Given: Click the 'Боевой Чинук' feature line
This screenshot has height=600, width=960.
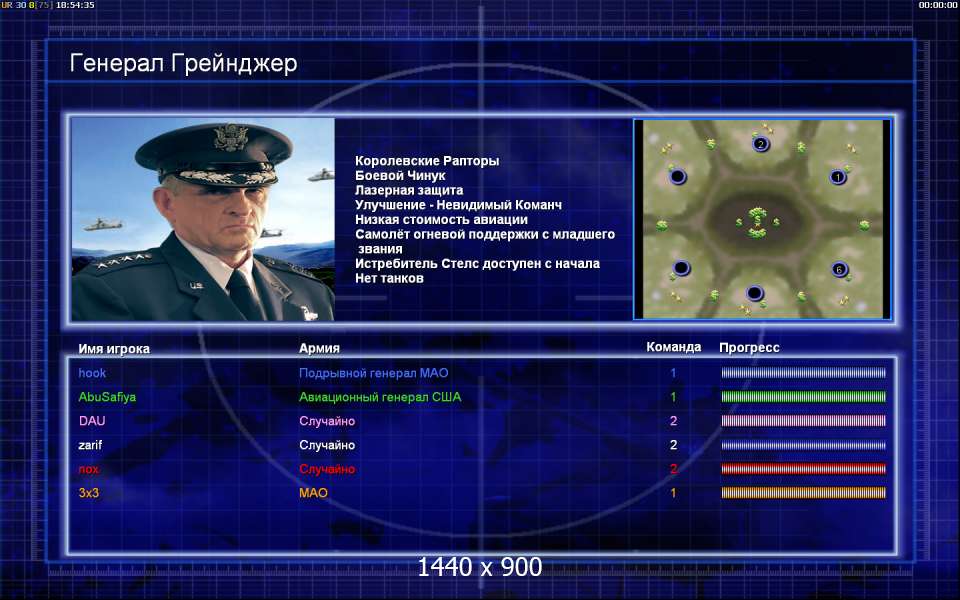Looking at the screenshot, I should tap(400, 176).
